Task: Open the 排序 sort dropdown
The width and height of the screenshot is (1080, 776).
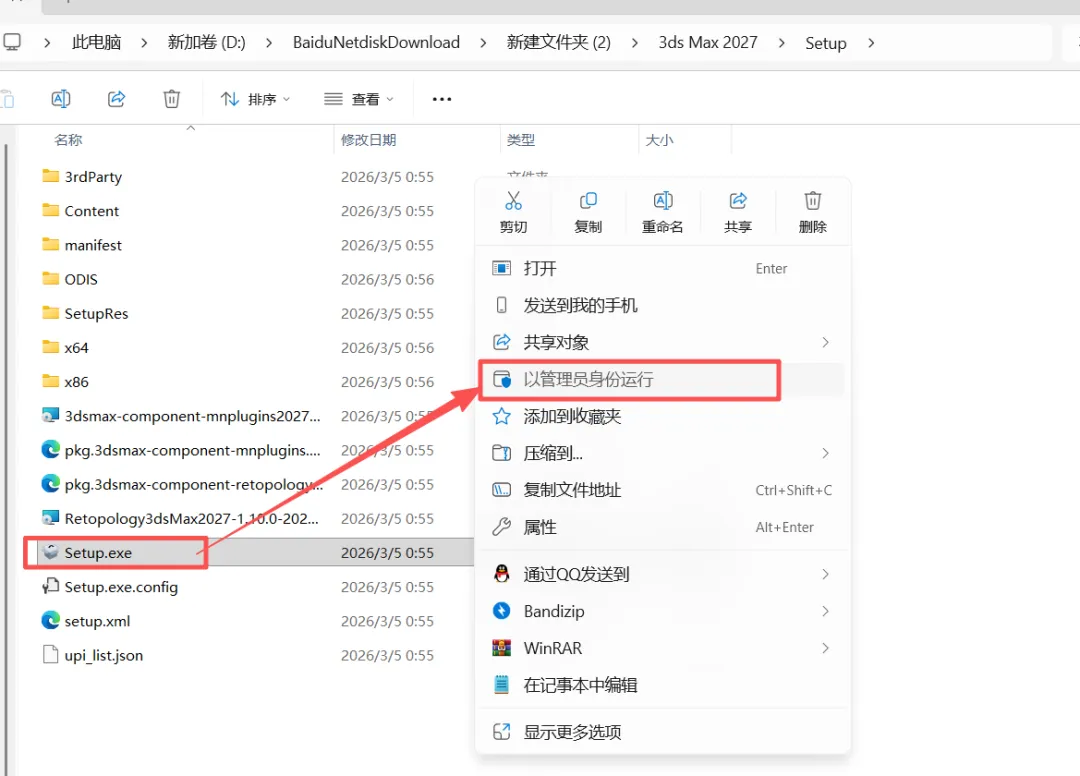Action: click(256, 99)
